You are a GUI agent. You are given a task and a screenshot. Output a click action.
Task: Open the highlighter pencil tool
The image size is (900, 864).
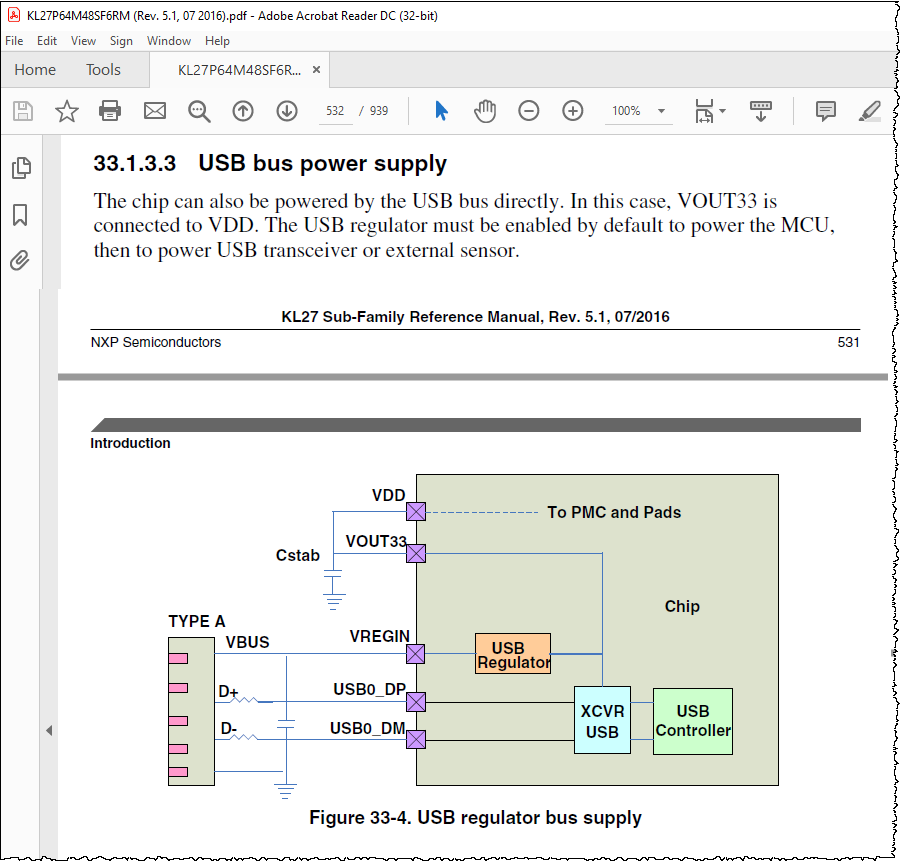pyautogui.click(x=868, y=111)
